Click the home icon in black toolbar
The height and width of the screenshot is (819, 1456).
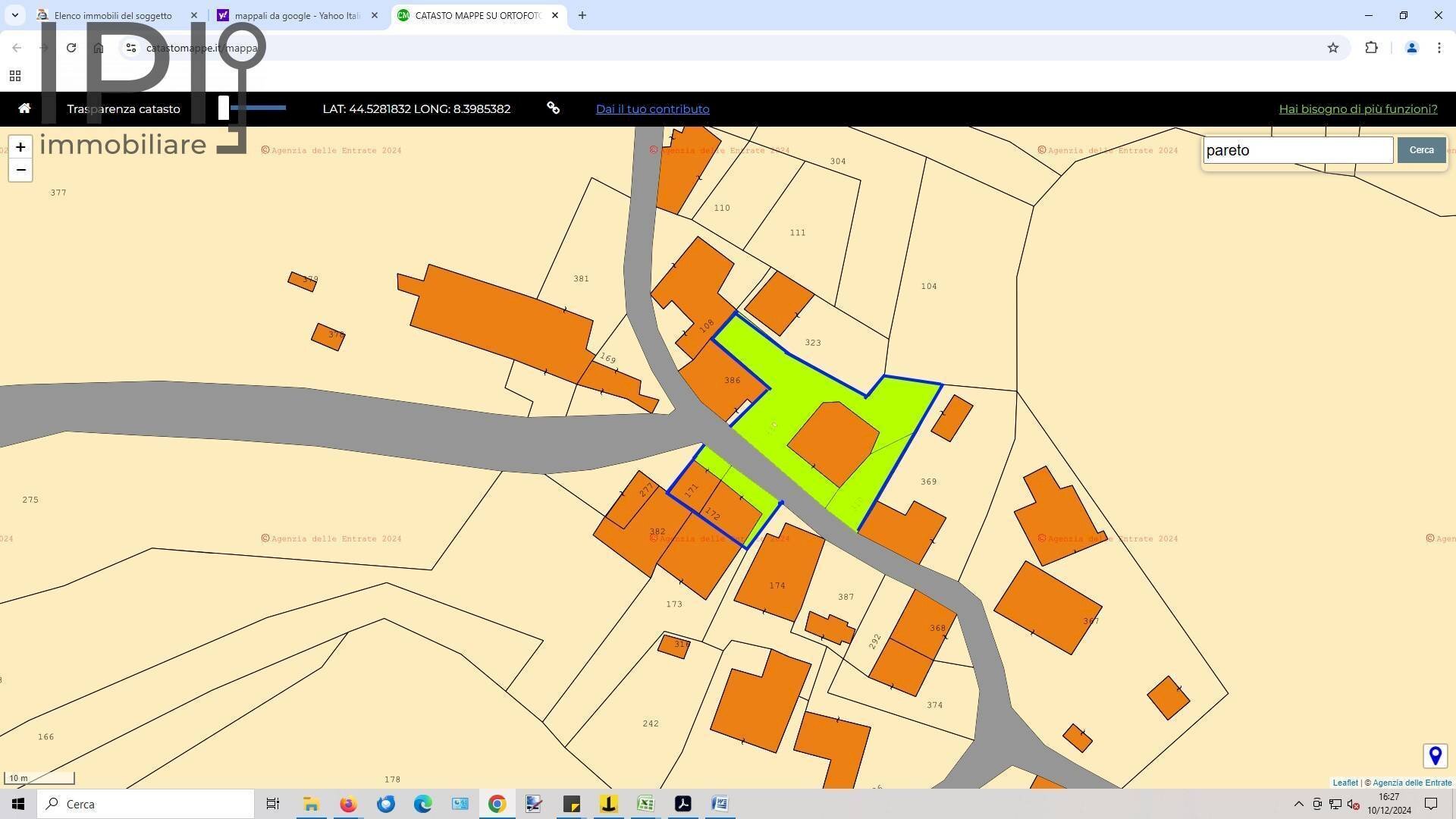coord(24,108)
